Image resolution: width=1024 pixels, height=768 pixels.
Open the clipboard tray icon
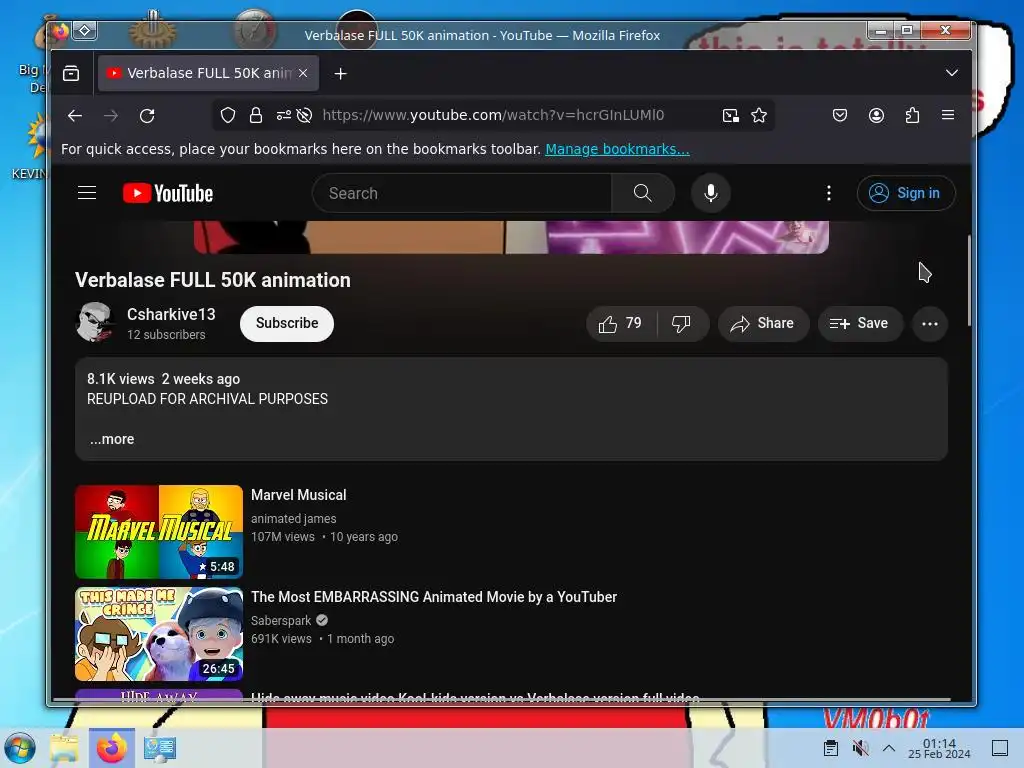click(831, 748)
